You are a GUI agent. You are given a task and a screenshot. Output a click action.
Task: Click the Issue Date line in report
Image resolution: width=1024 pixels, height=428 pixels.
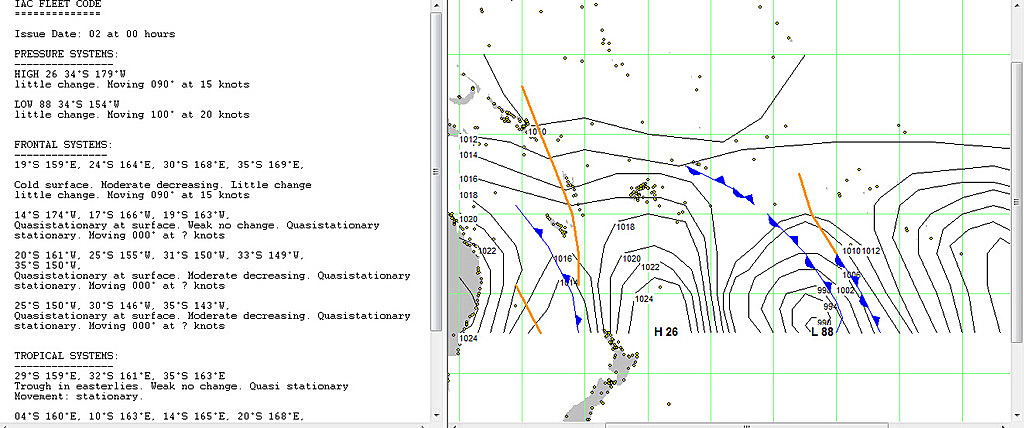pyautogui.click(x=95, y=34)
